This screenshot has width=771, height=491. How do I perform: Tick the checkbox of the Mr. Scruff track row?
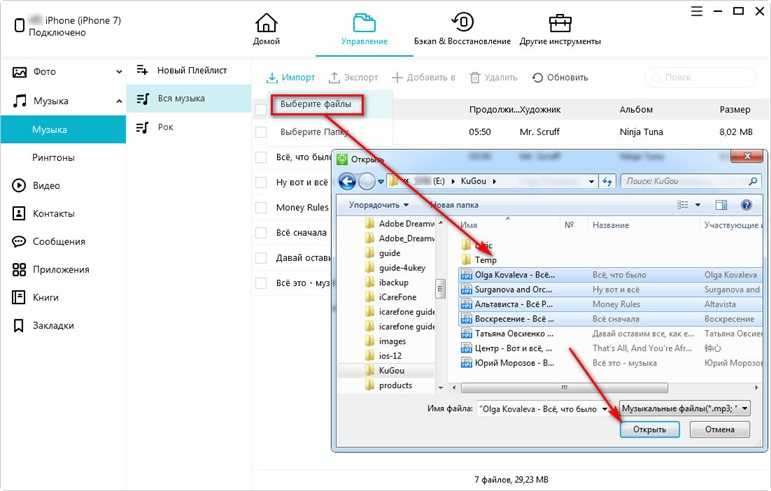(x=261, y=132)
